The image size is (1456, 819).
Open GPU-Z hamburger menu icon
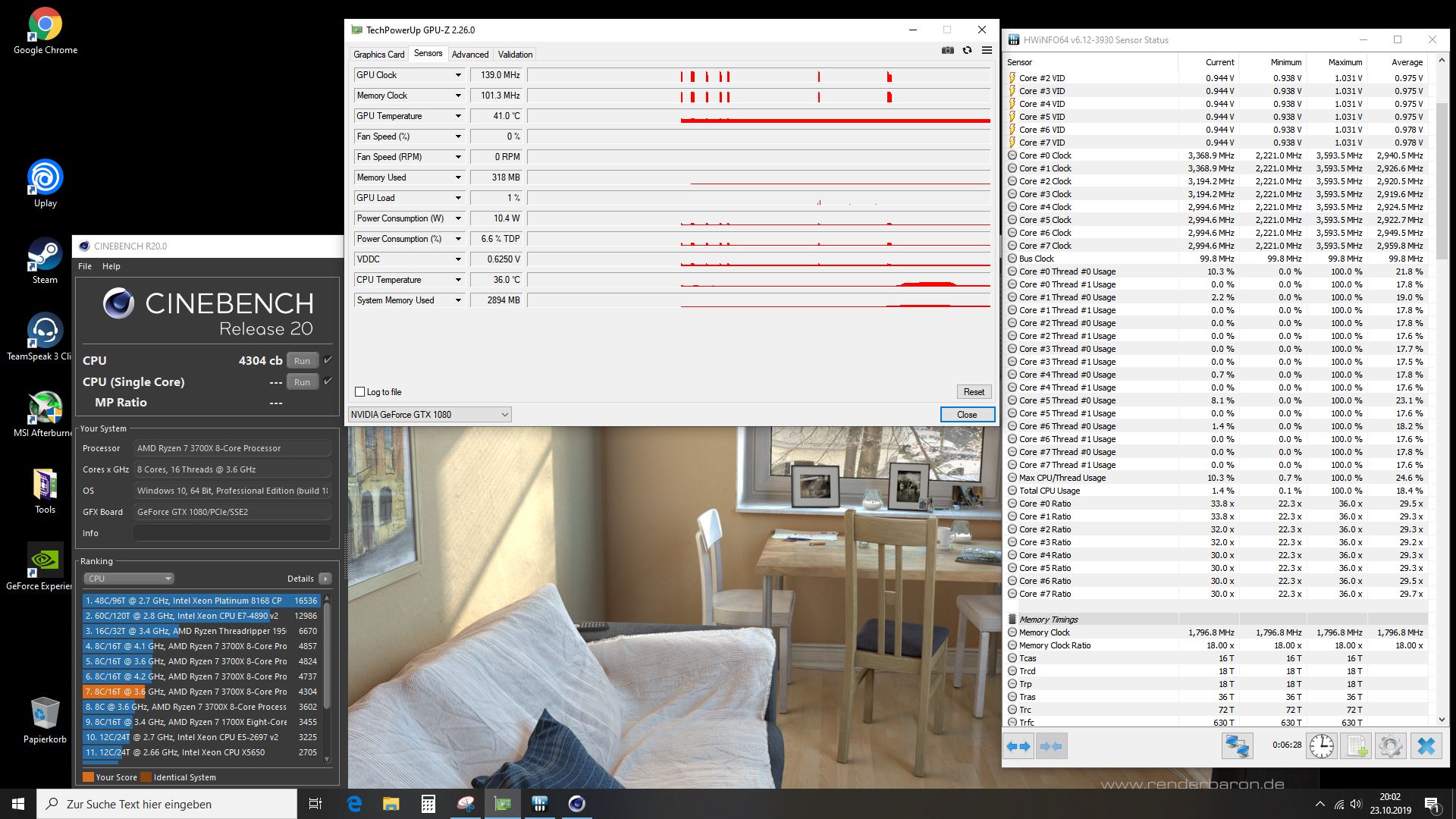pos(987,51)
